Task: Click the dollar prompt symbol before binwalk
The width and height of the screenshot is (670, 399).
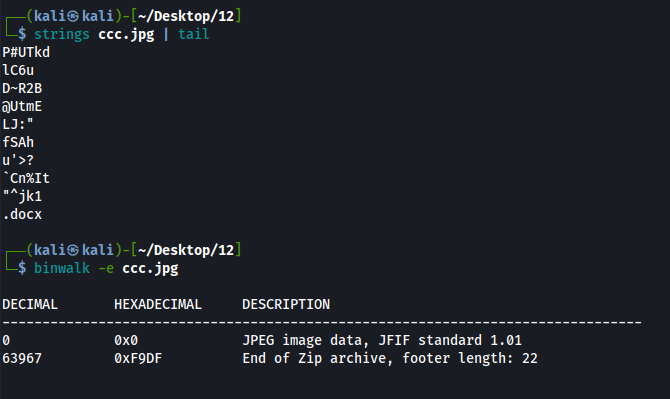Action: (22, 268)
